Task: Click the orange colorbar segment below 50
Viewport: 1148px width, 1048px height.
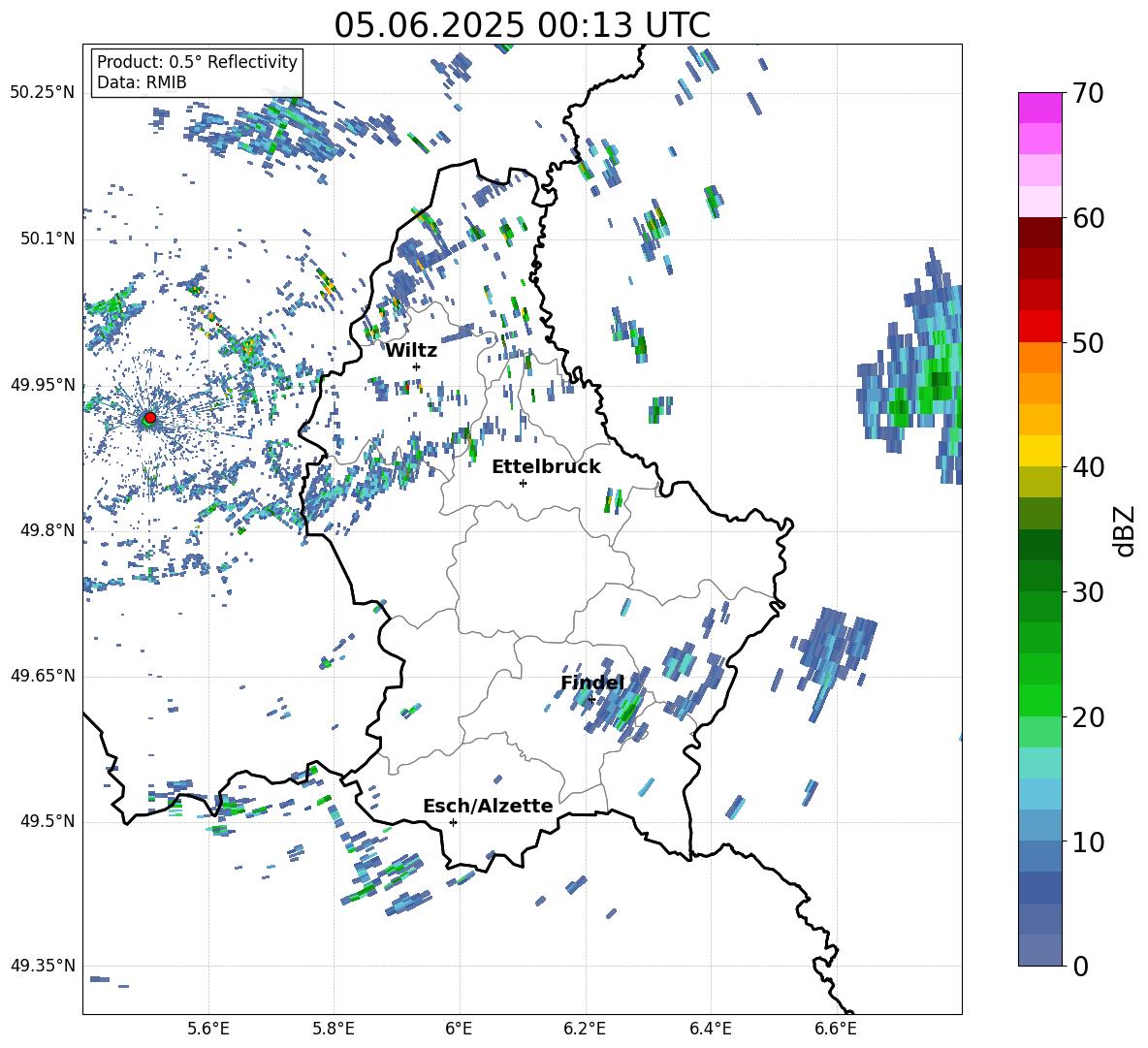Action: [x=1039, y=358]
